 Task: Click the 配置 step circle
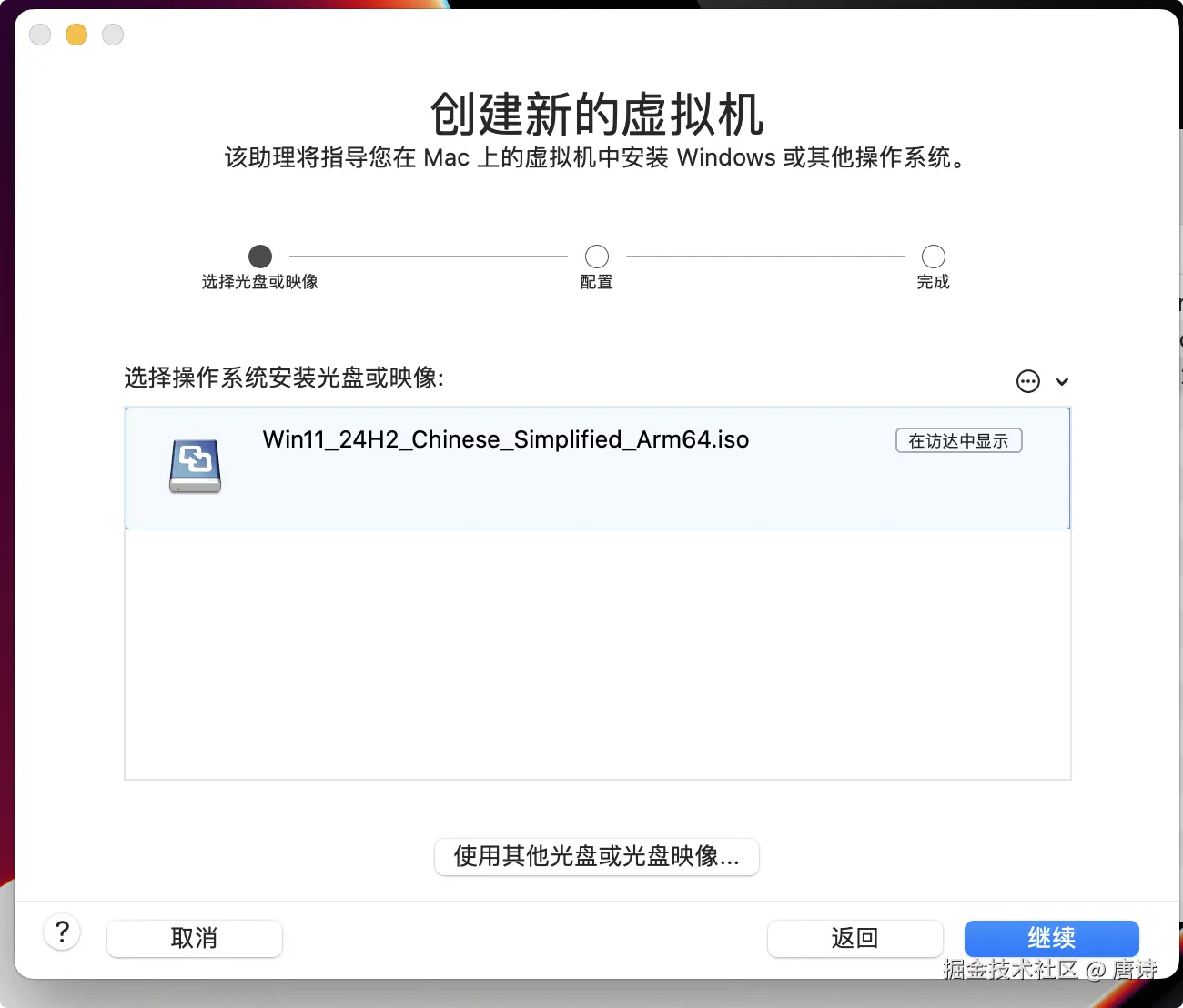pos(597,257)
